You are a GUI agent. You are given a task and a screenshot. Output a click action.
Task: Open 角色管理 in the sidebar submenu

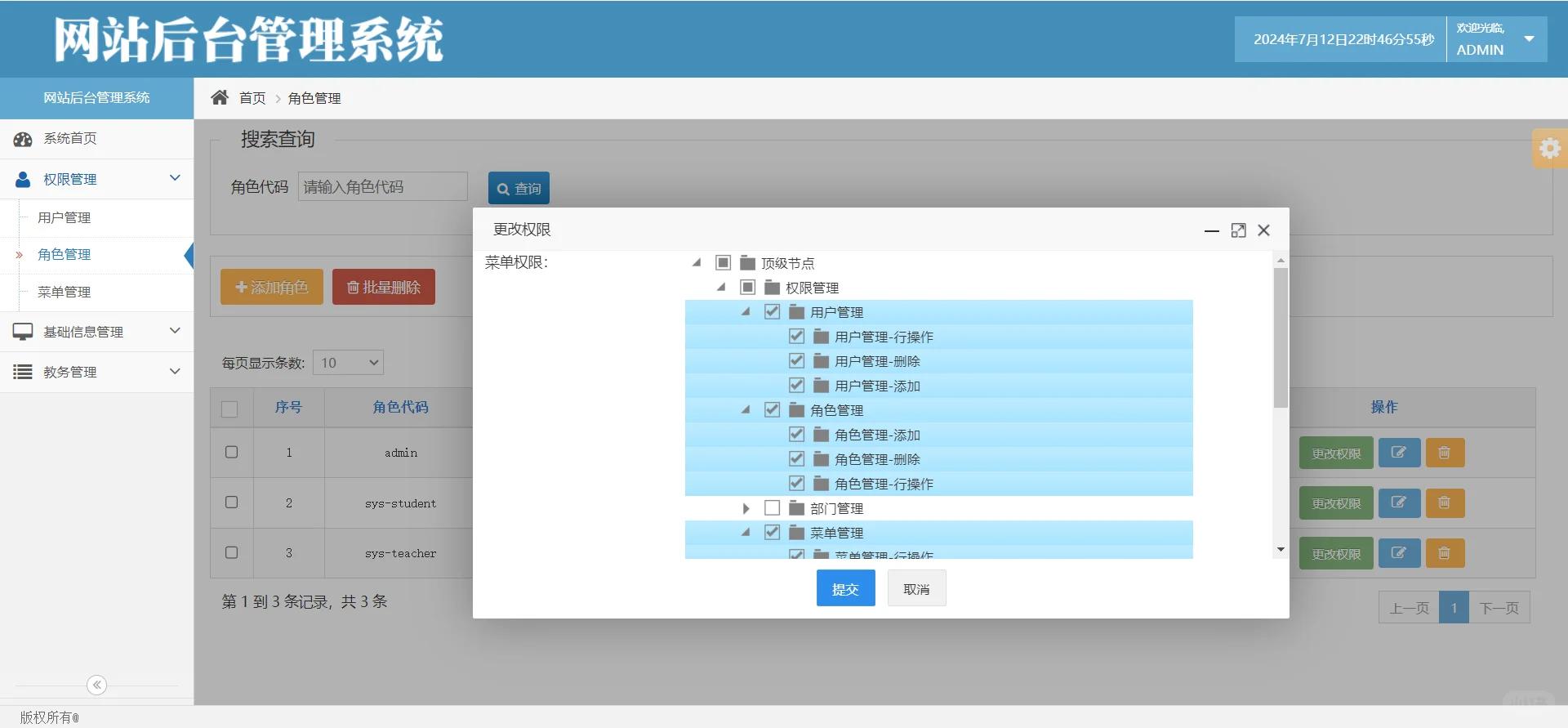coord(65,254)
